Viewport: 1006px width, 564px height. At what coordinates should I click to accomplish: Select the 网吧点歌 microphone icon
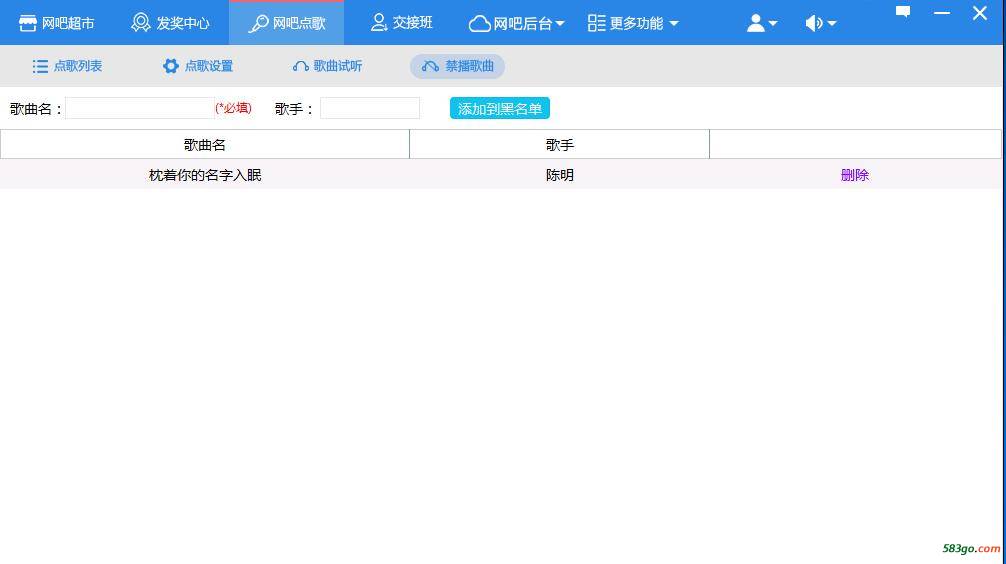pyautogui.click(x=259, y=23)
